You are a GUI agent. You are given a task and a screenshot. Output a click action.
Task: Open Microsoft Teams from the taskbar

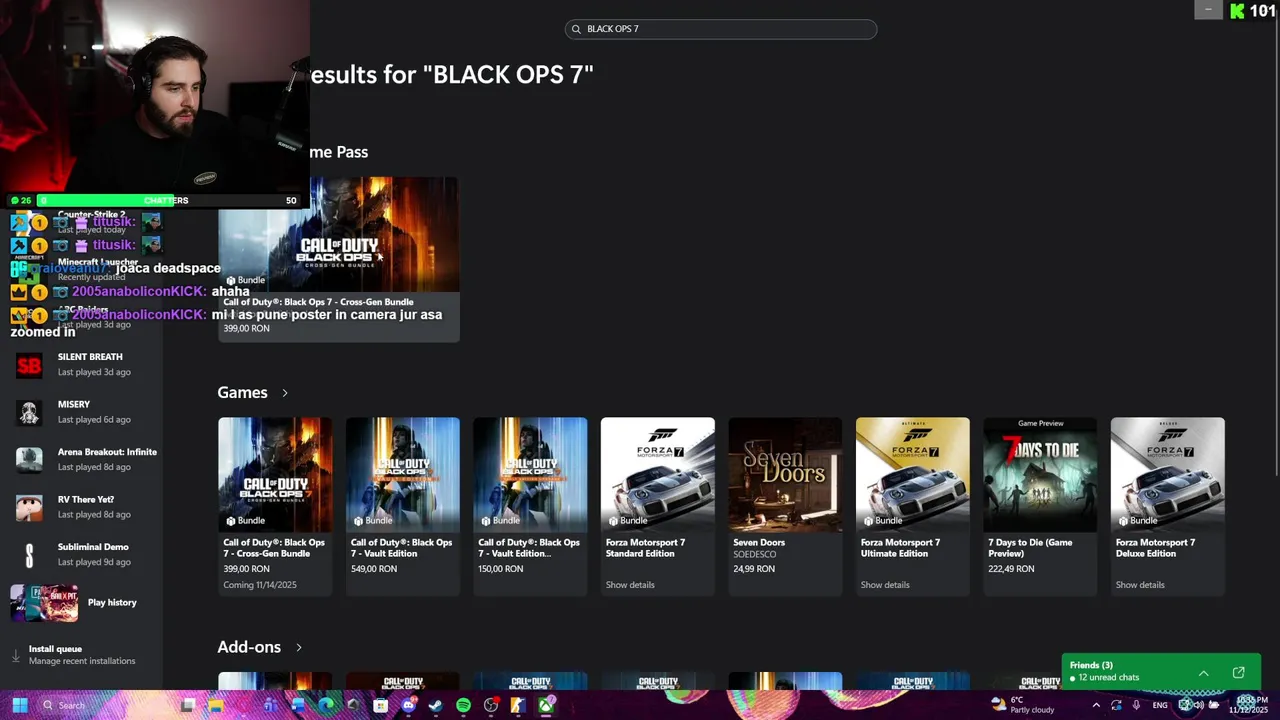pyautogui.click(x=270, y=705)
